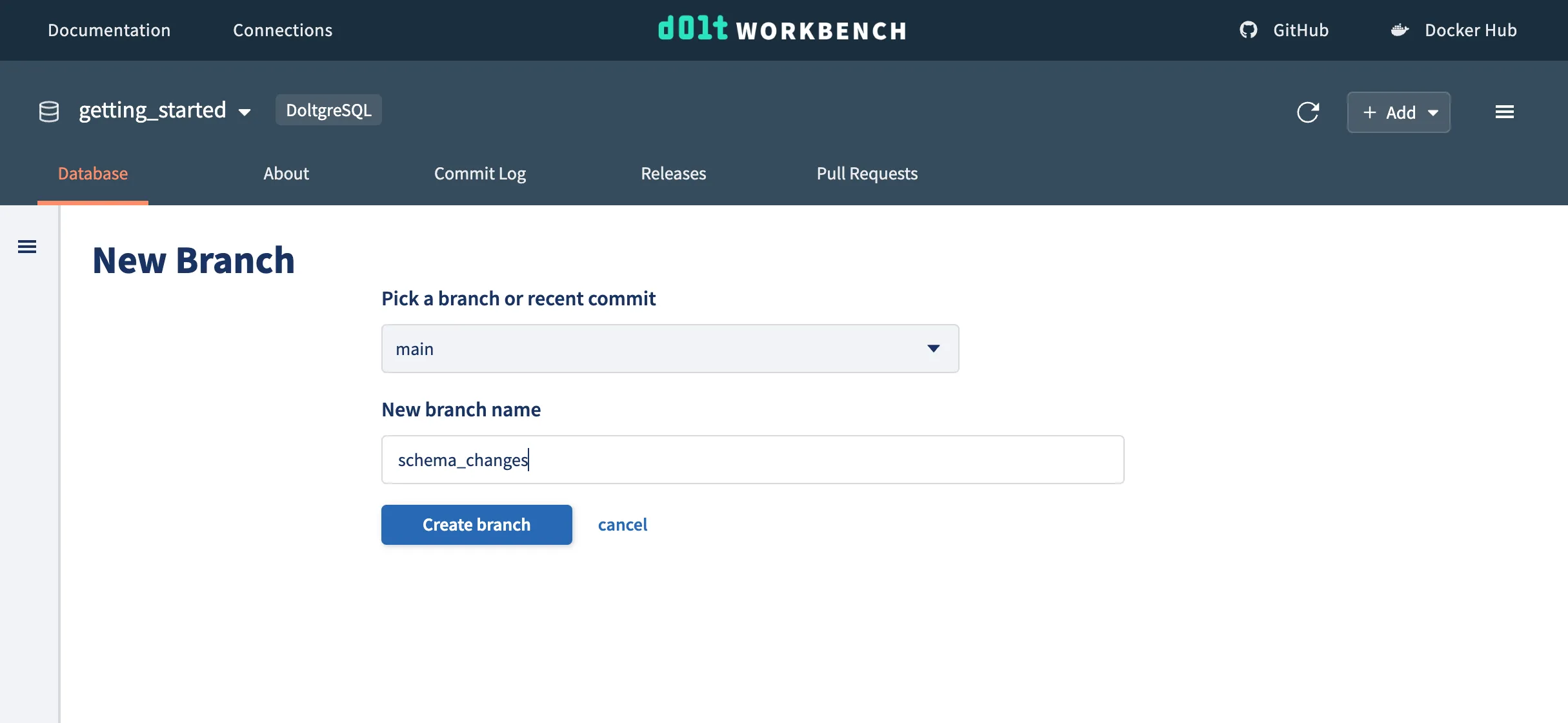
Task: Click the cancel link
Action: (622, 524)
